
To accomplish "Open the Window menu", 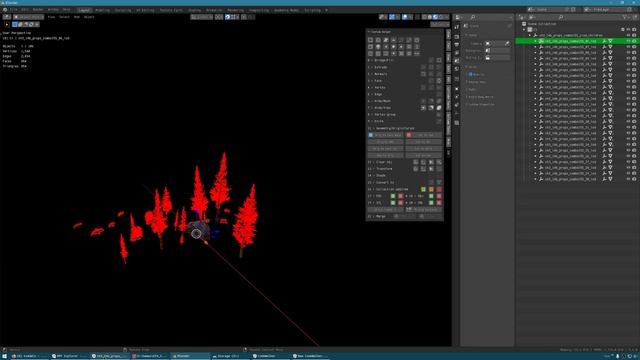I will coord(53,10).
